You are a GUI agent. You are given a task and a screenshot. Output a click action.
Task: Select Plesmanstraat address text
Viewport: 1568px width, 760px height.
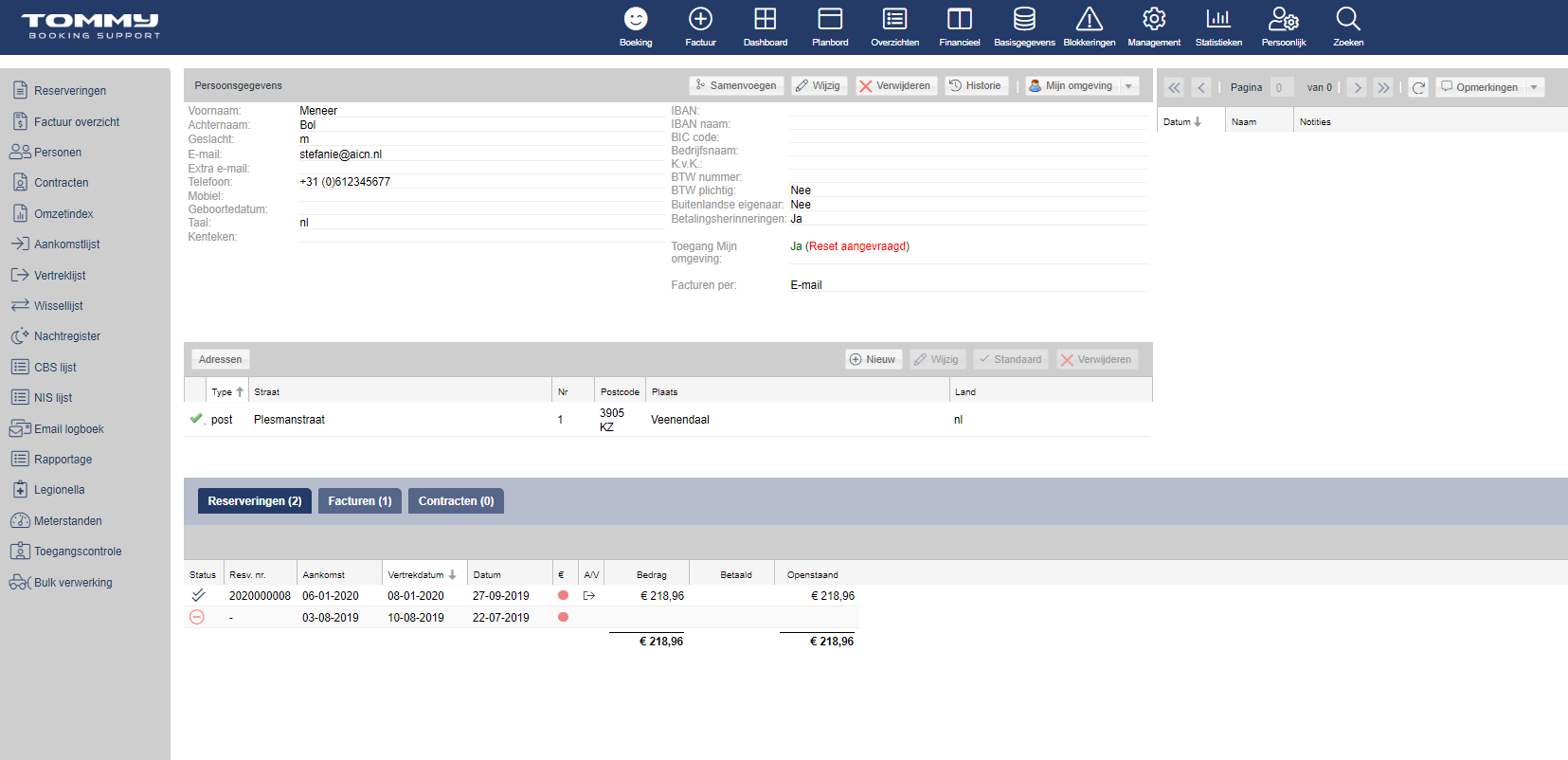[289, 420]
